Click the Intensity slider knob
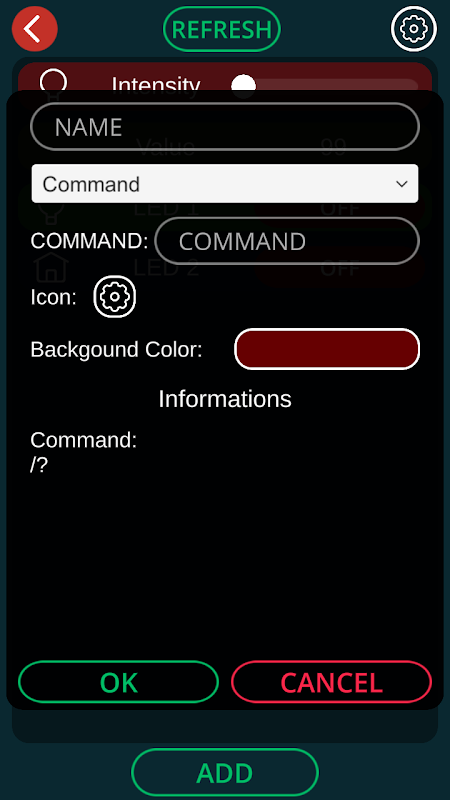Image resolution: width=450 pixels, height=800 pixels. pos(243,85)
